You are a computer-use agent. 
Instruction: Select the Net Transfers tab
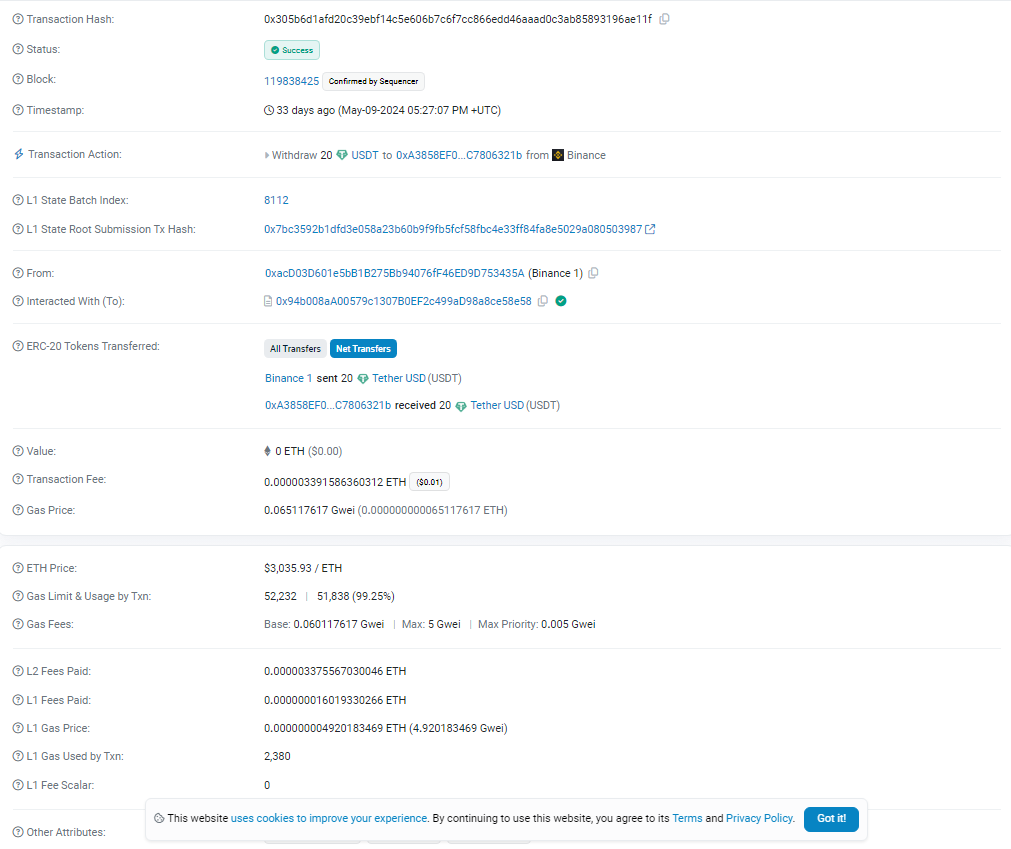pyautogui.click(x=363, y=349)
